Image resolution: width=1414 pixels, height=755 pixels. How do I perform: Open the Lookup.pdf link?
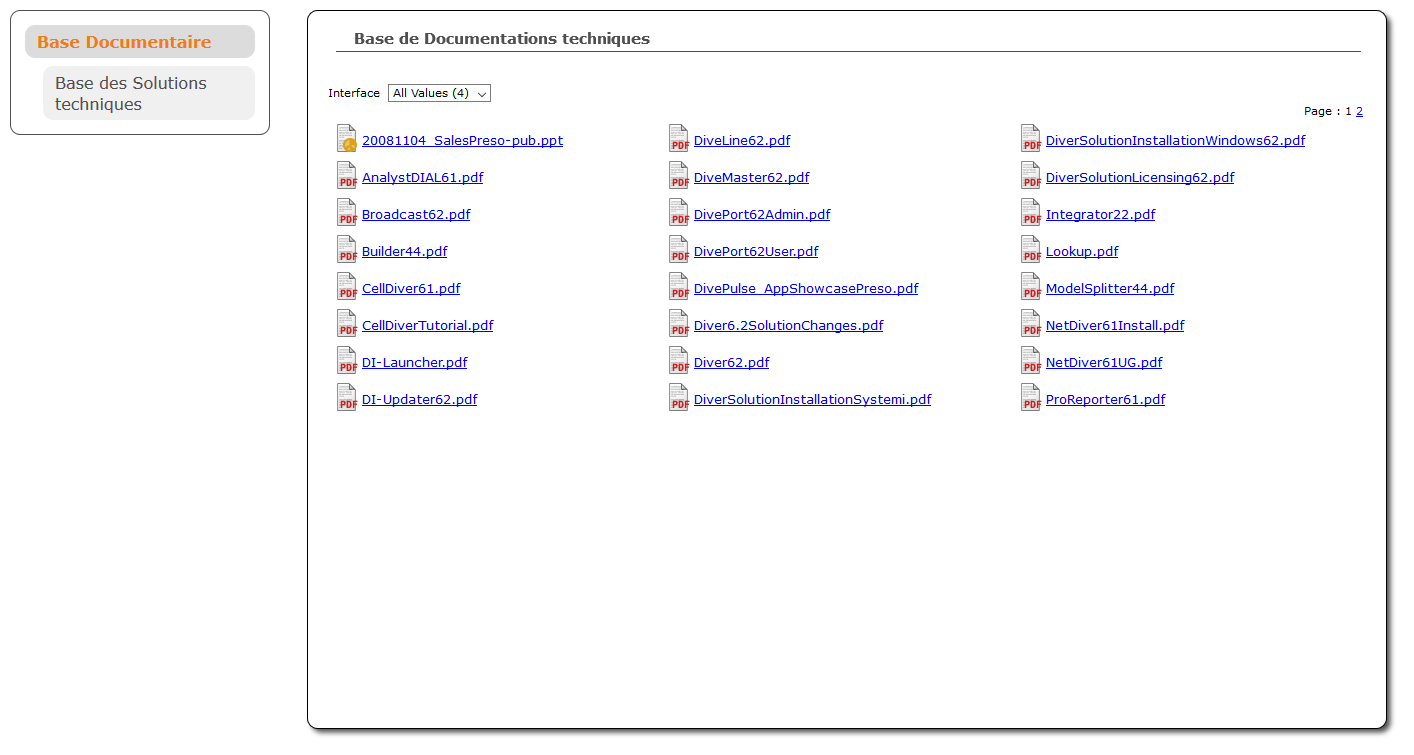click(x=1082, y=251)
